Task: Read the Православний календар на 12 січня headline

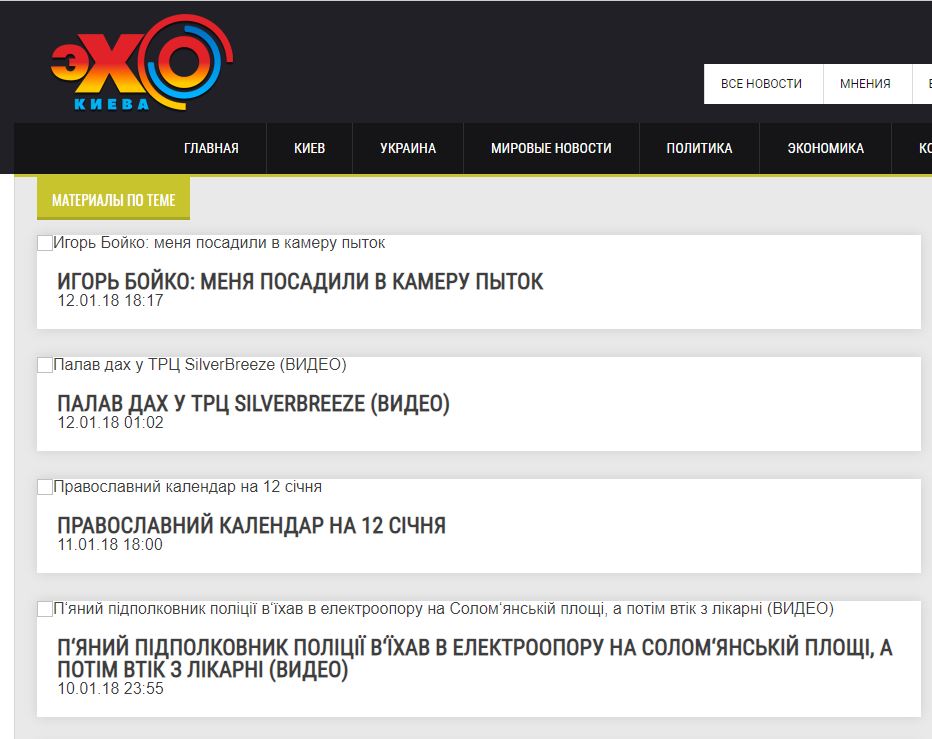Action: click(251, 526)
